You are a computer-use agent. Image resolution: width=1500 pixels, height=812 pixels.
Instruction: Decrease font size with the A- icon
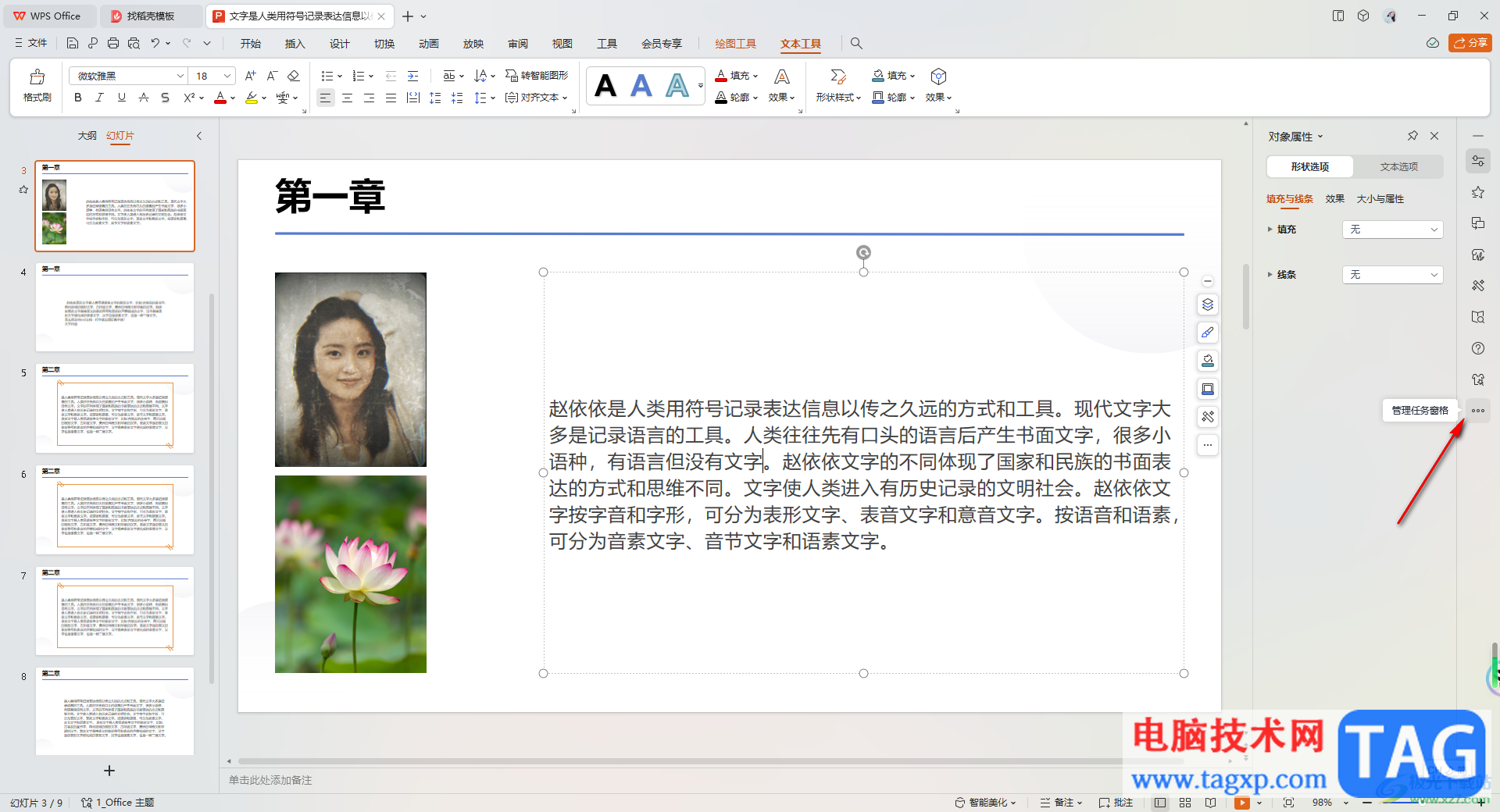(272, 76)
